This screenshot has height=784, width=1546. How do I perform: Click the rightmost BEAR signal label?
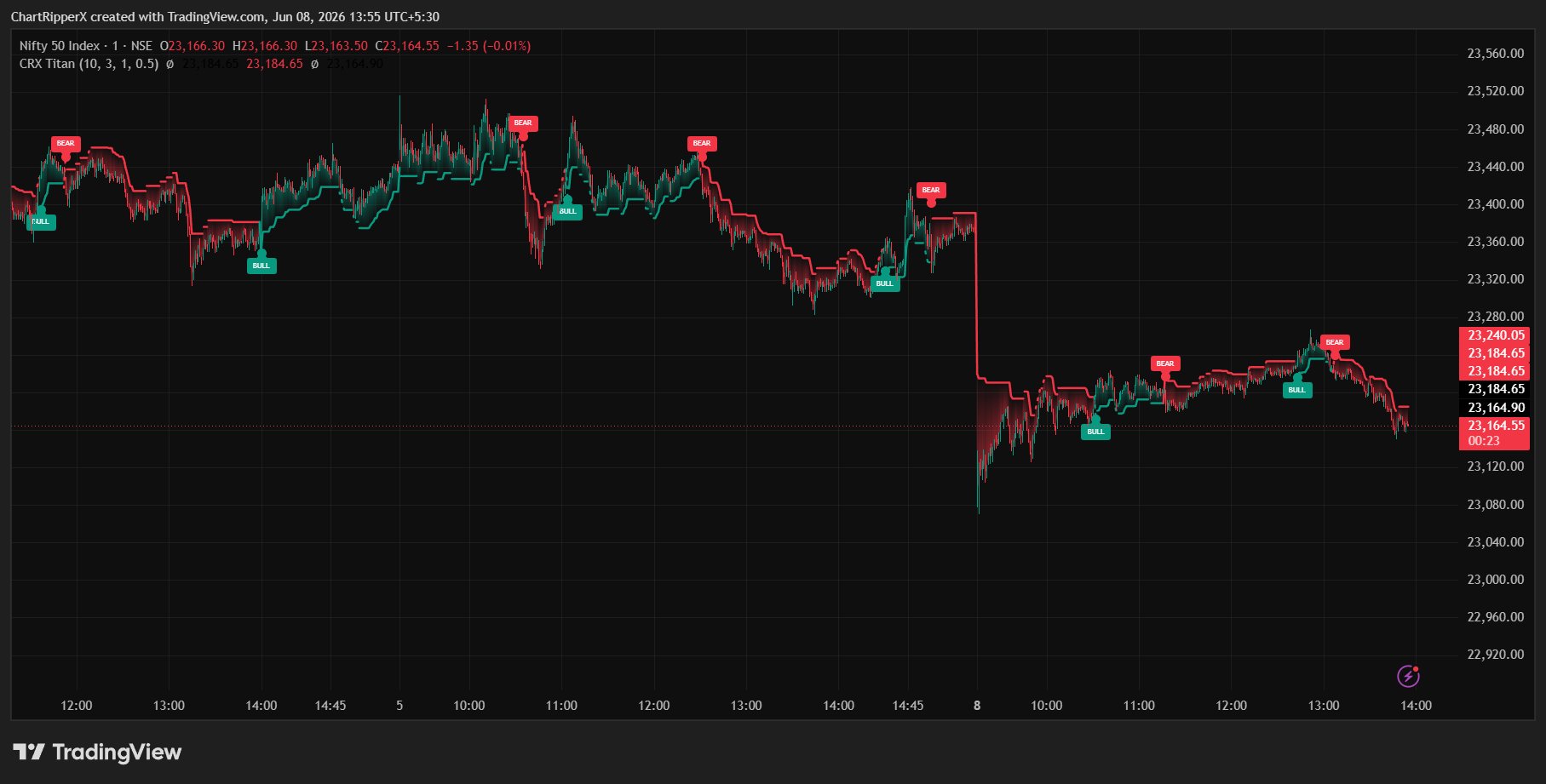1335,342
